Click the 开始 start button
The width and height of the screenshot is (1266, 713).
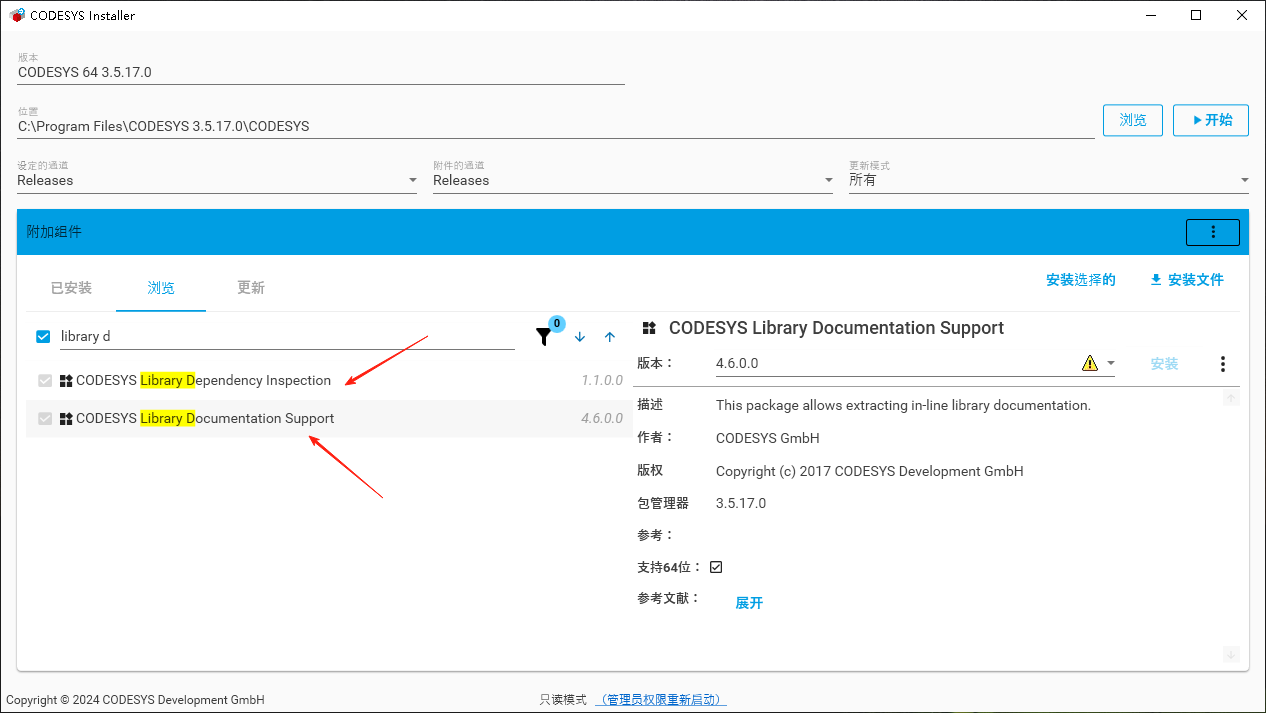point(1211,120)
